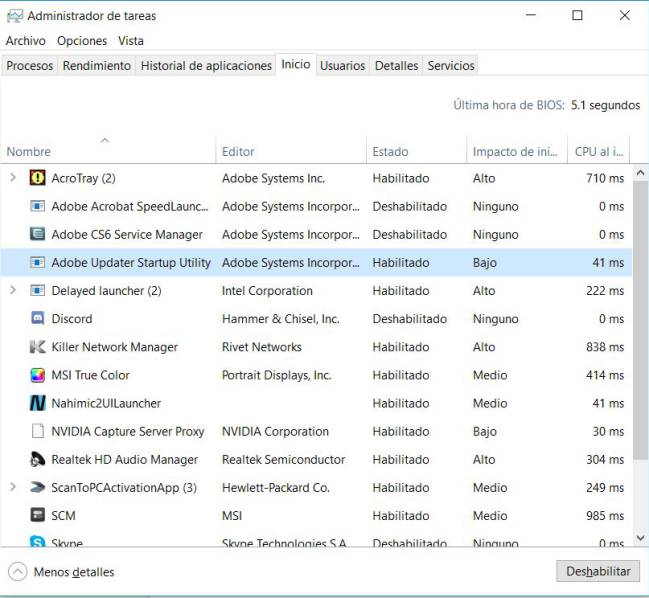Click the NVIDIA Capture Server Proxy icon

point(38,431)
